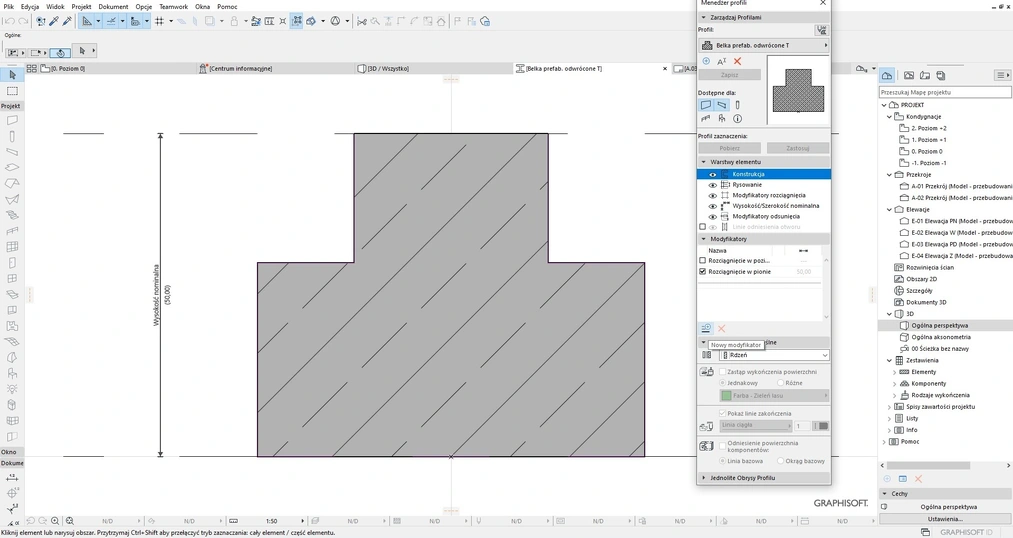Switch to the 3D / Wszystko tab
Viewport: 1013px width, 538px height.
pyautogui.click(x=433, y=68)
